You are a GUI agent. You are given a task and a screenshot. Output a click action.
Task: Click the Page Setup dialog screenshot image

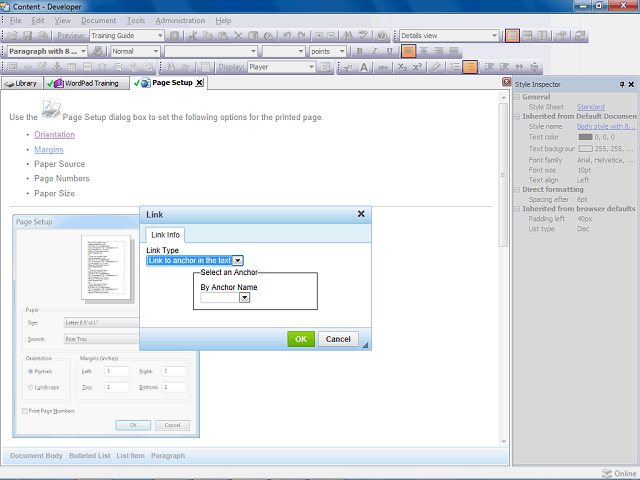coord(106,326)
